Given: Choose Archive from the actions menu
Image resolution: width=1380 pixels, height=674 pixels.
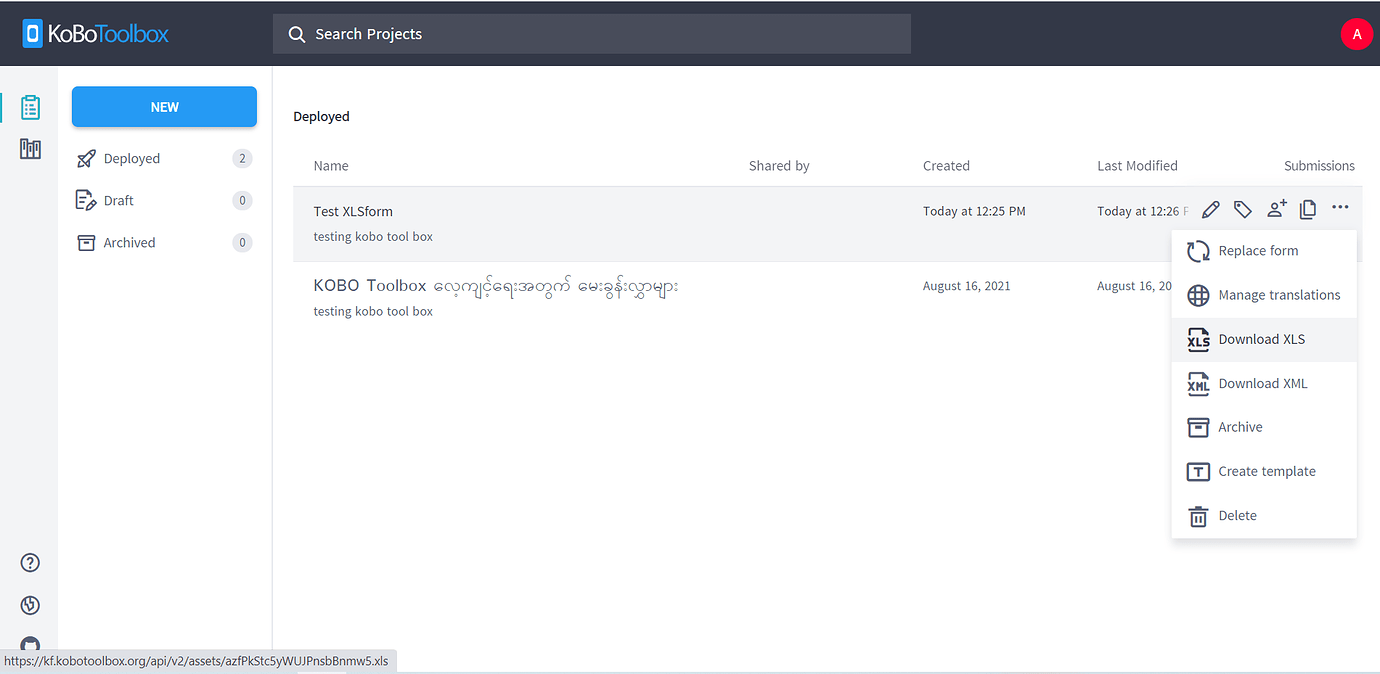Looking at the screenshot, I should 1240,427.
